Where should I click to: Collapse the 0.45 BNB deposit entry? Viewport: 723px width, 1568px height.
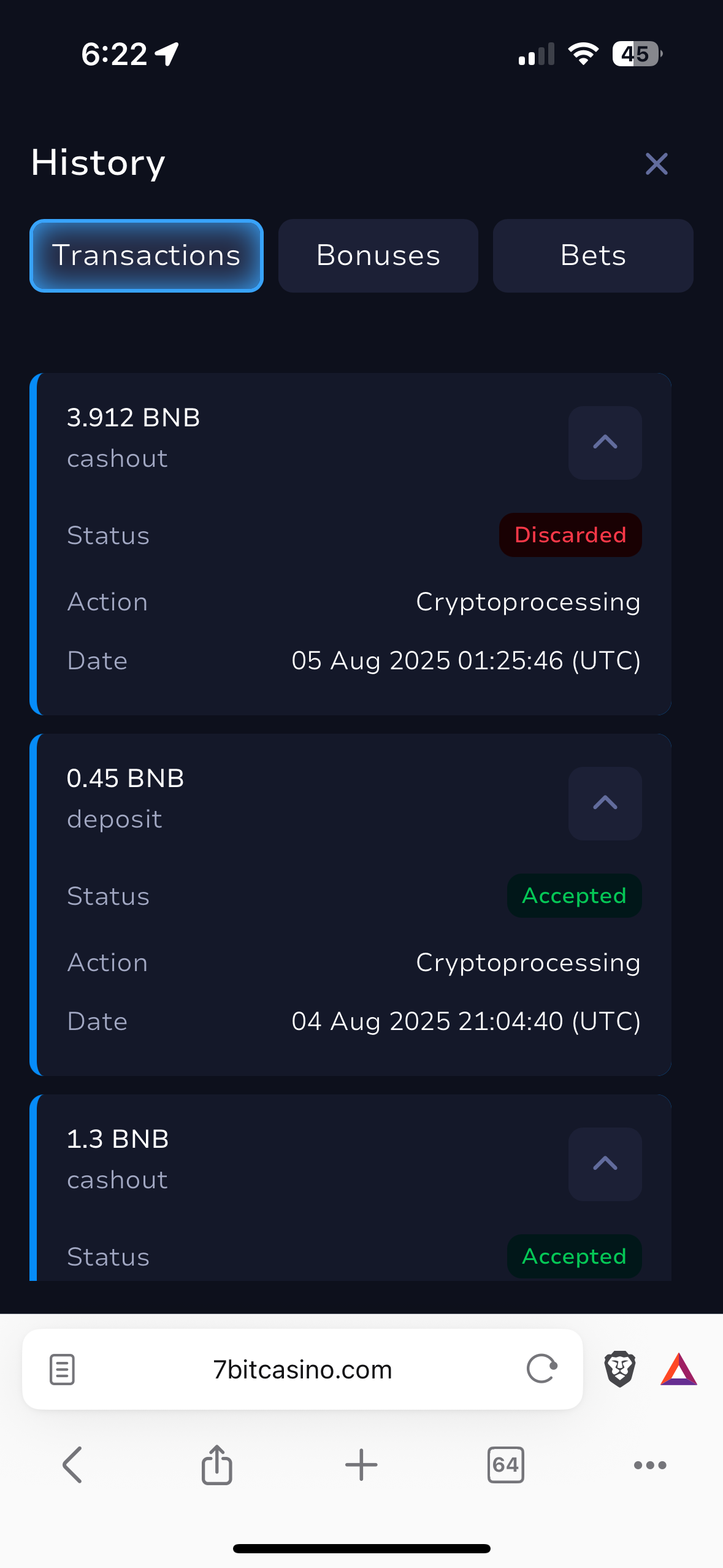coord(605,803)
